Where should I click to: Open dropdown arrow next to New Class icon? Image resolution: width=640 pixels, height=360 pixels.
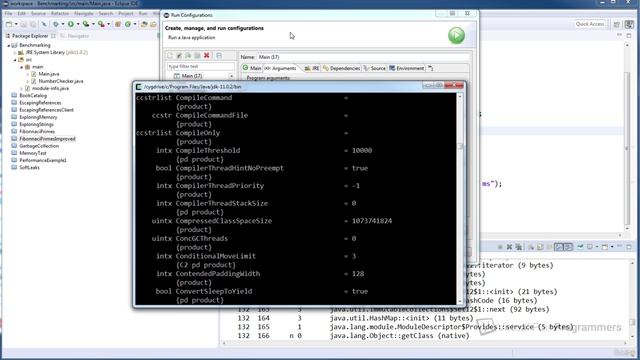point(135,24)
